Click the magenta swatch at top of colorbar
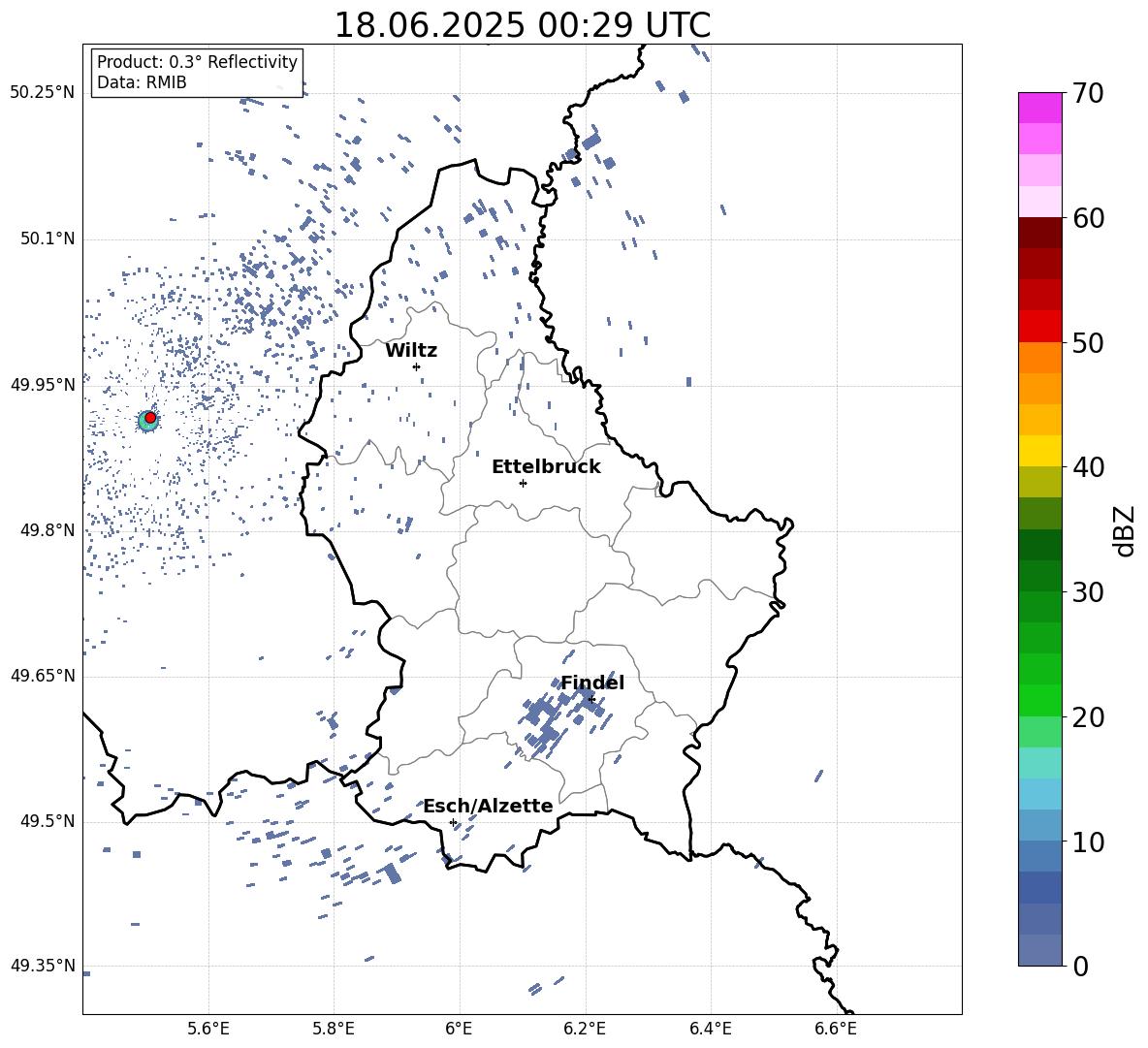The image size is (1148, 1048). pyautogui.click(x=1040, y=108)
